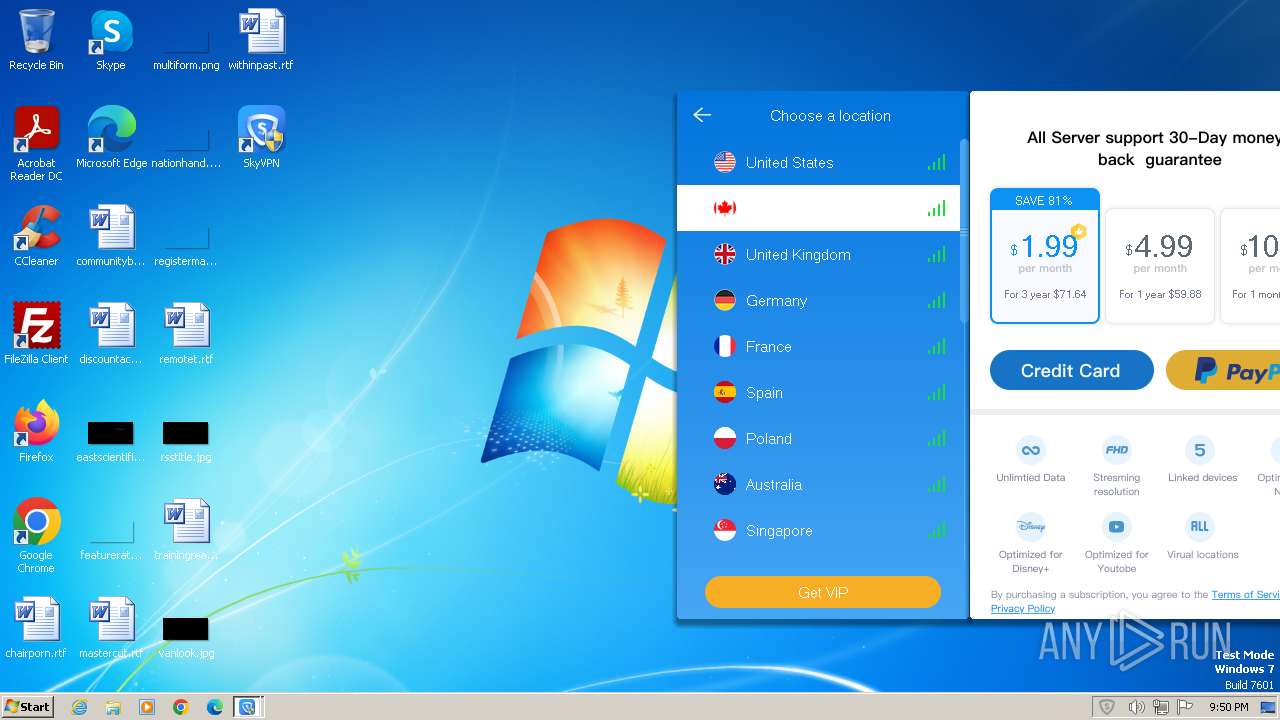Click the taskbar clock showing 9:50 PM

[1228, 707]
